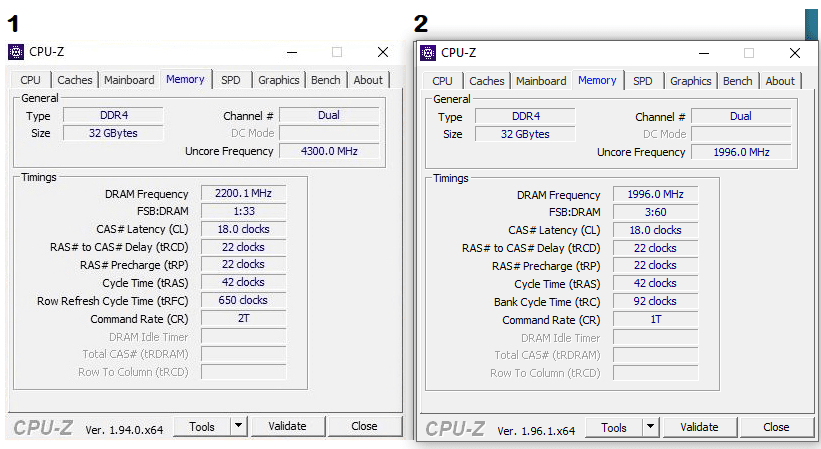Select the Memory tab in the Ver. 1.94 window
821x449 pixels.
tap(185, 79)
